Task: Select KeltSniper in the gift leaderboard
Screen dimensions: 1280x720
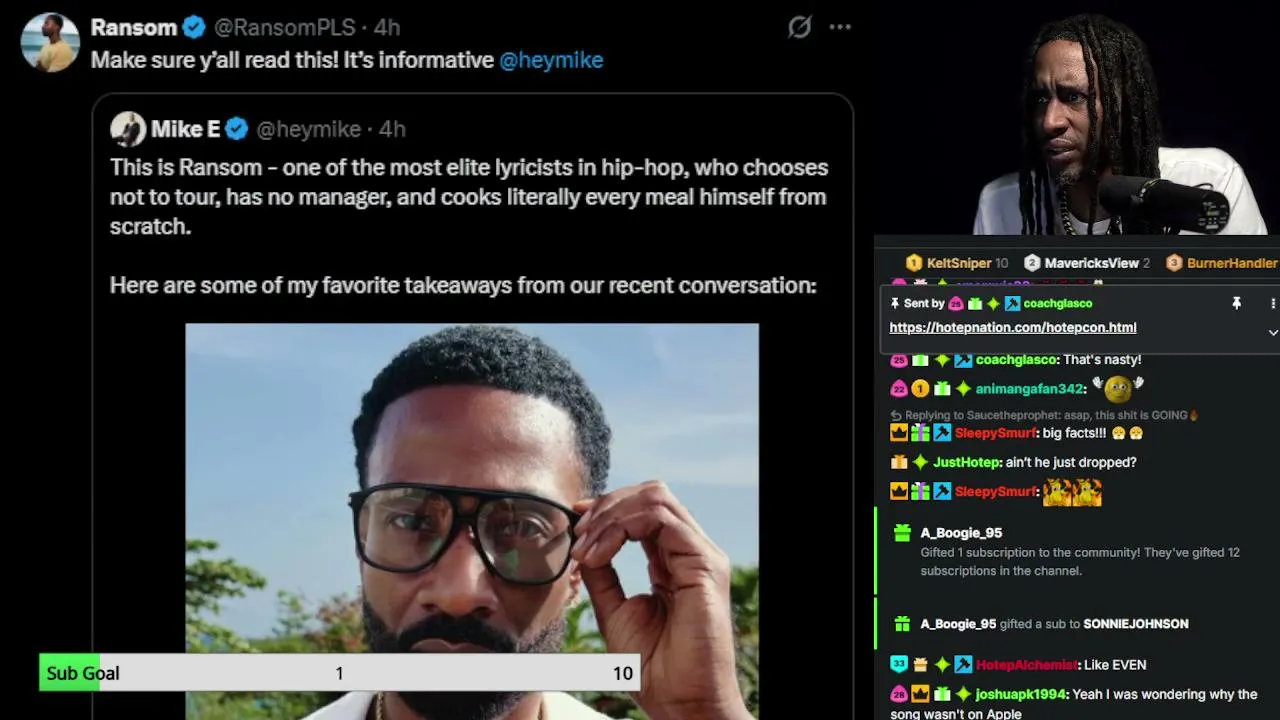Action: [959, 263]
